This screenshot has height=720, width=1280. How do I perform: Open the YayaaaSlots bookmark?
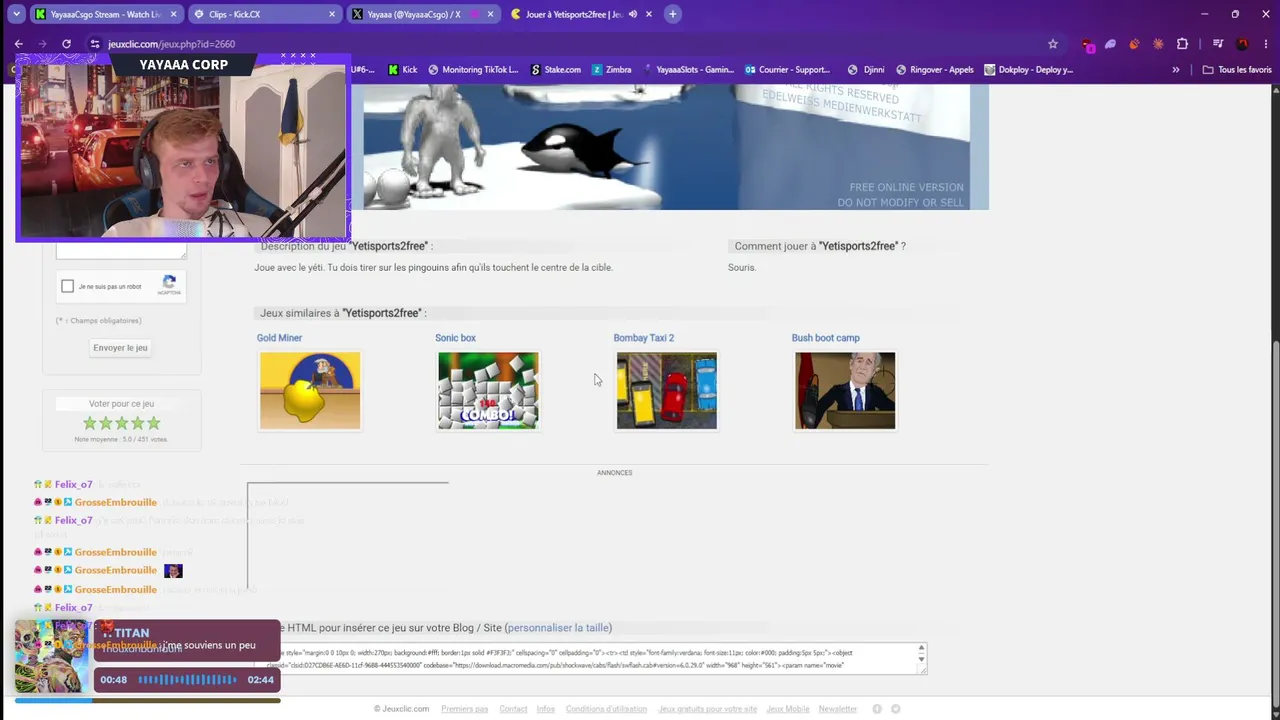[688, 70]
